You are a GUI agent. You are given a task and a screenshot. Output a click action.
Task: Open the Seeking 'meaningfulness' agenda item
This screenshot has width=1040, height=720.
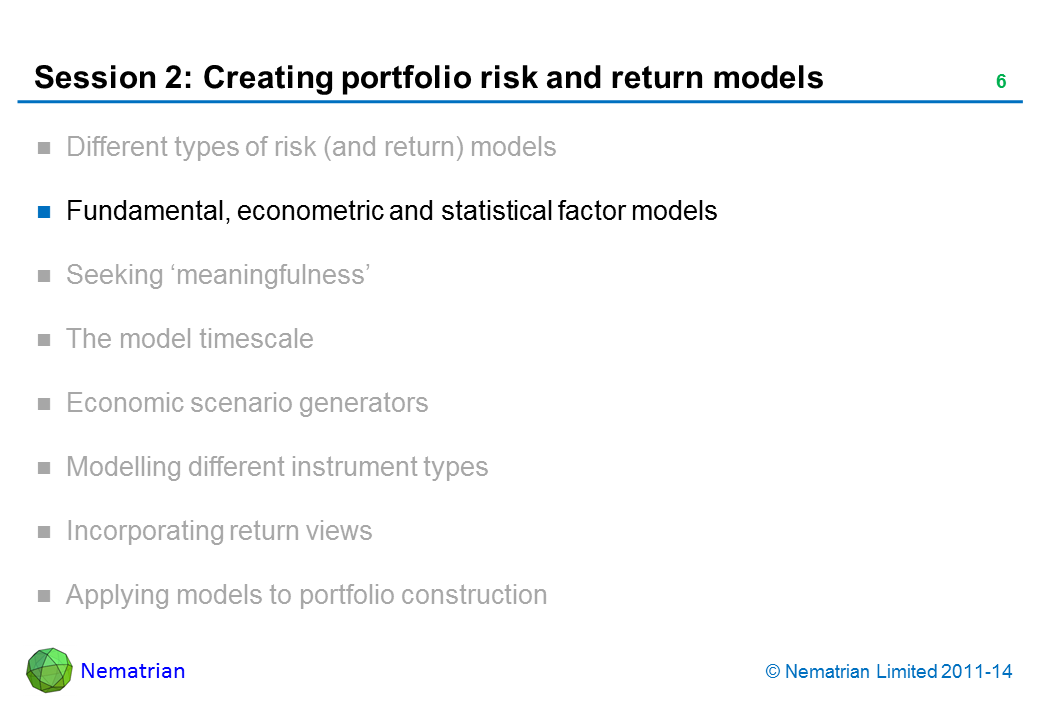(219, 275)
